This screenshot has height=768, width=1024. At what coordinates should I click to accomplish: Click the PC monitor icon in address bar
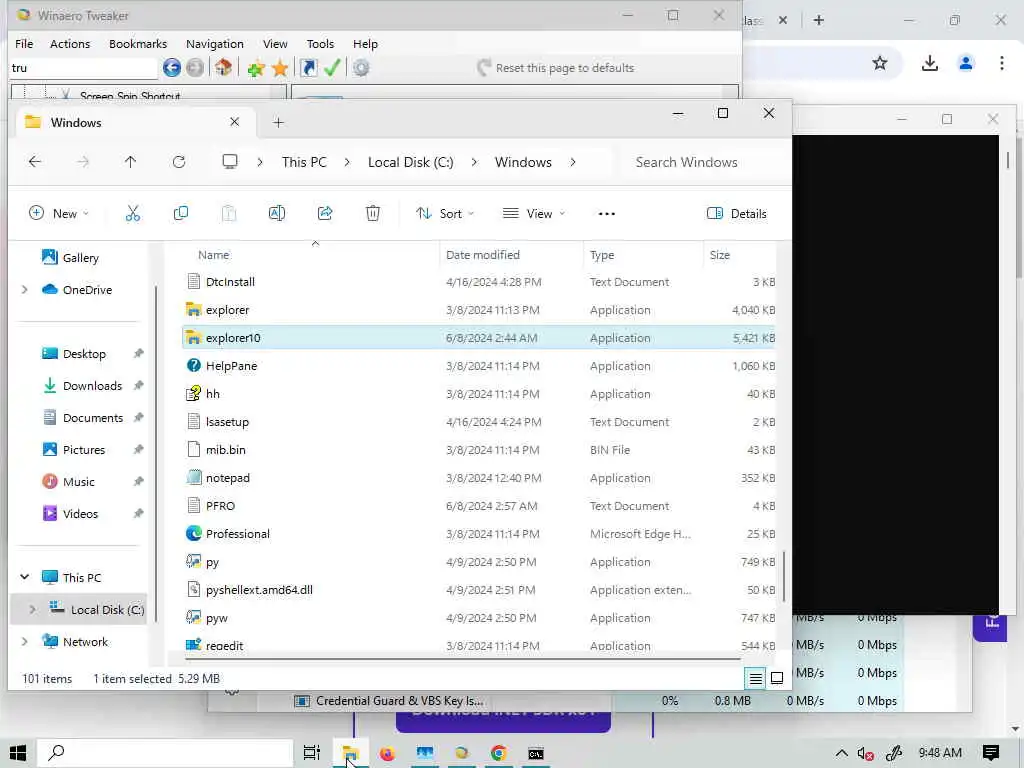(x=230, y=162)
